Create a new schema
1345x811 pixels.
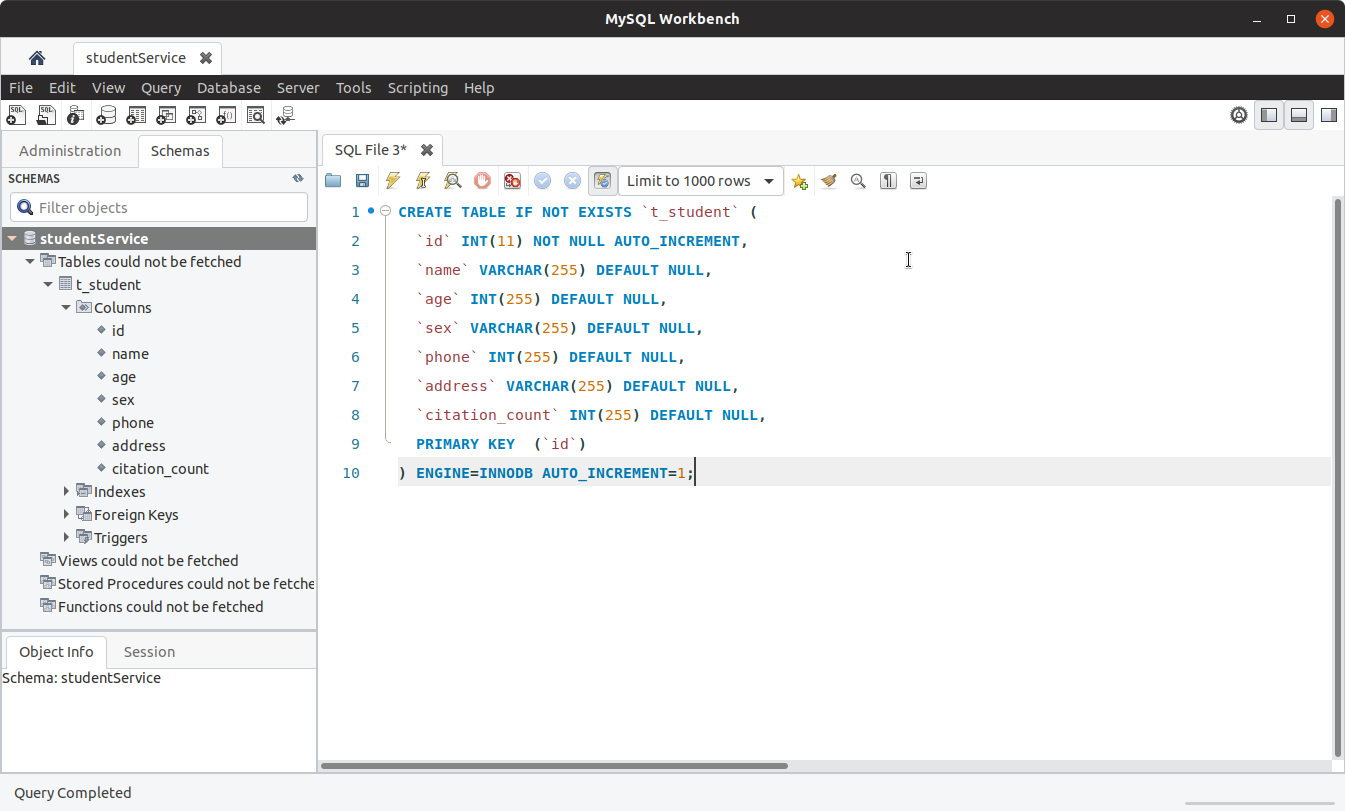point(106,114)
